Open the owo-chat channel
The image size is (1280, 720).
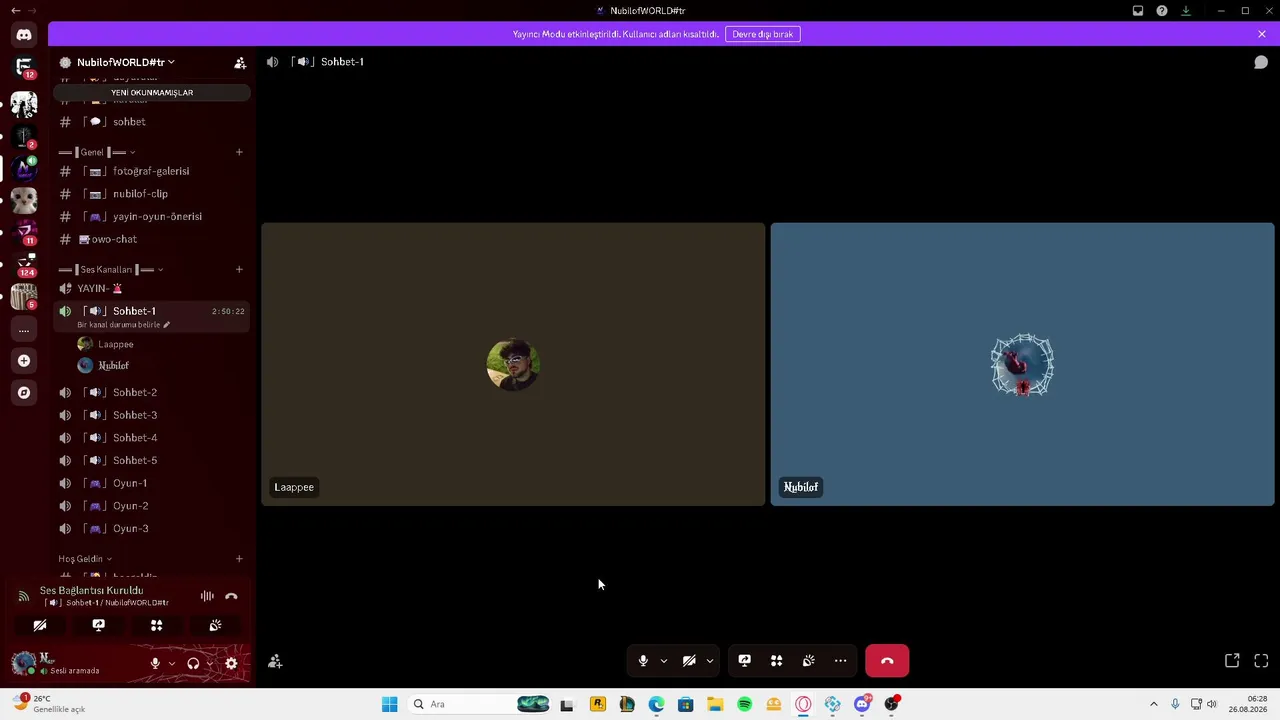pos(151,240)
